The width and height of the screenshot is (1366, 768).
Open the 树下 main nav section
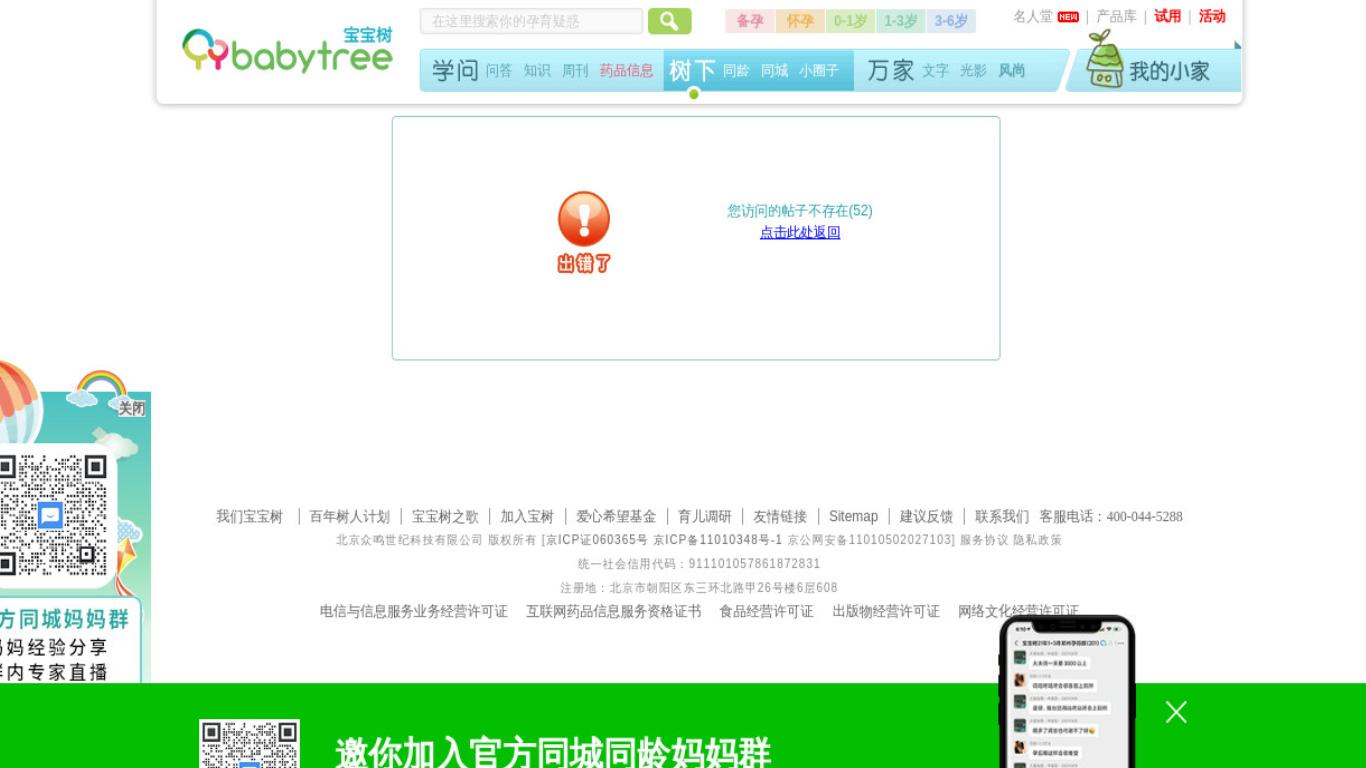[692, 71]
